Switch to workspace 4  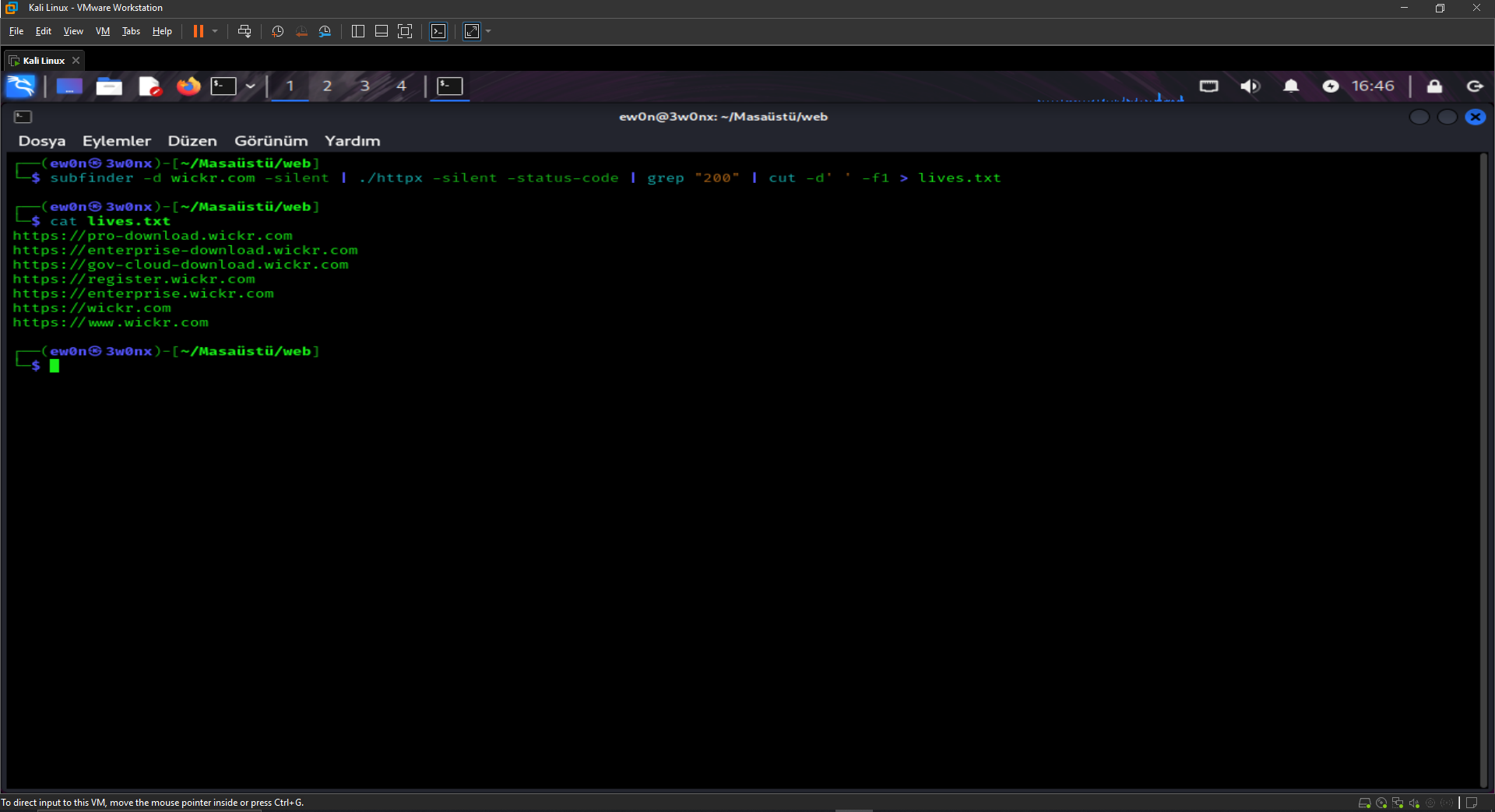pos(402,86)
